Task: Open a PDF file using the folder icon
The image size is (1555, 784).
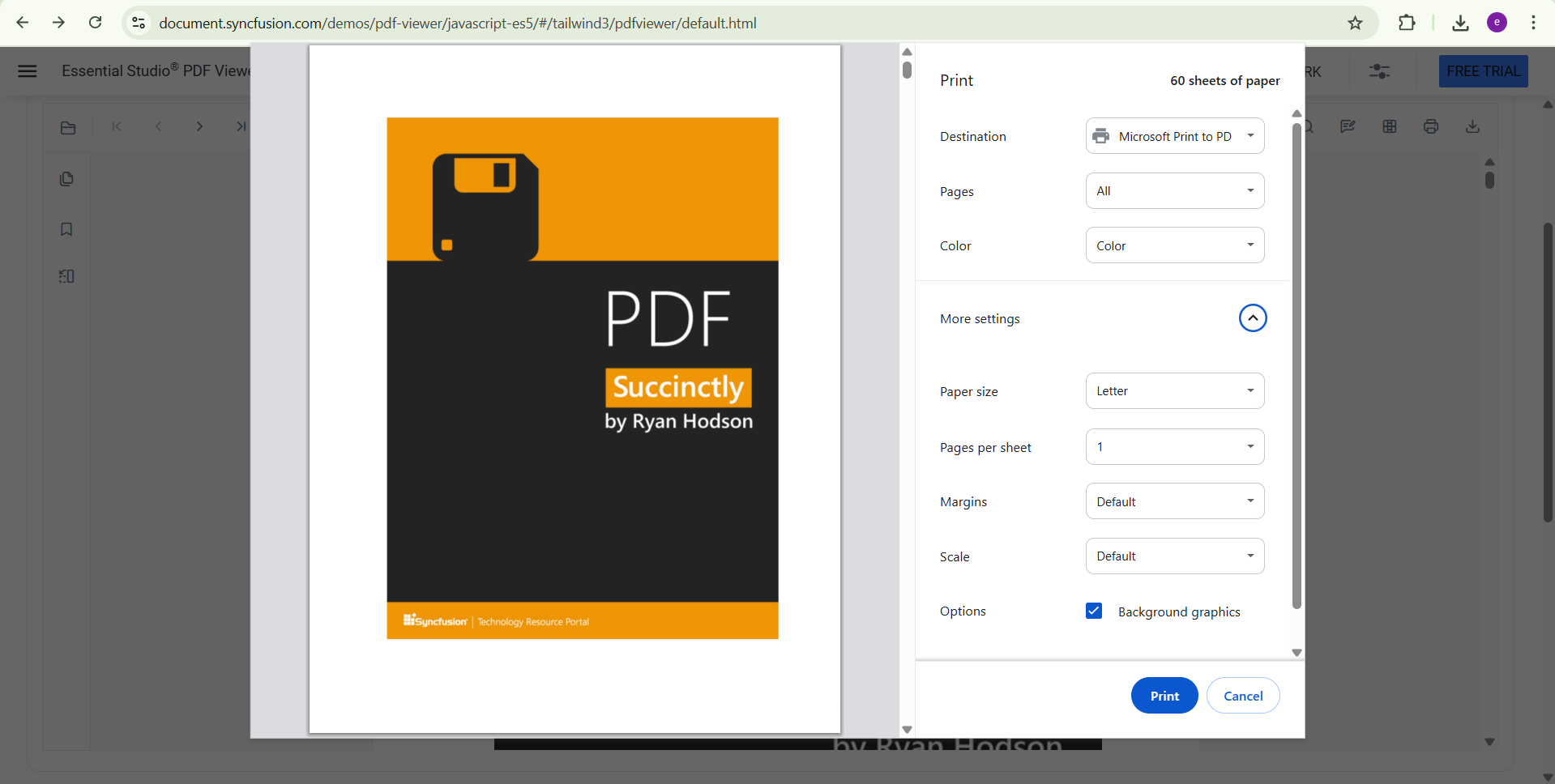Action: coord(66,127)
